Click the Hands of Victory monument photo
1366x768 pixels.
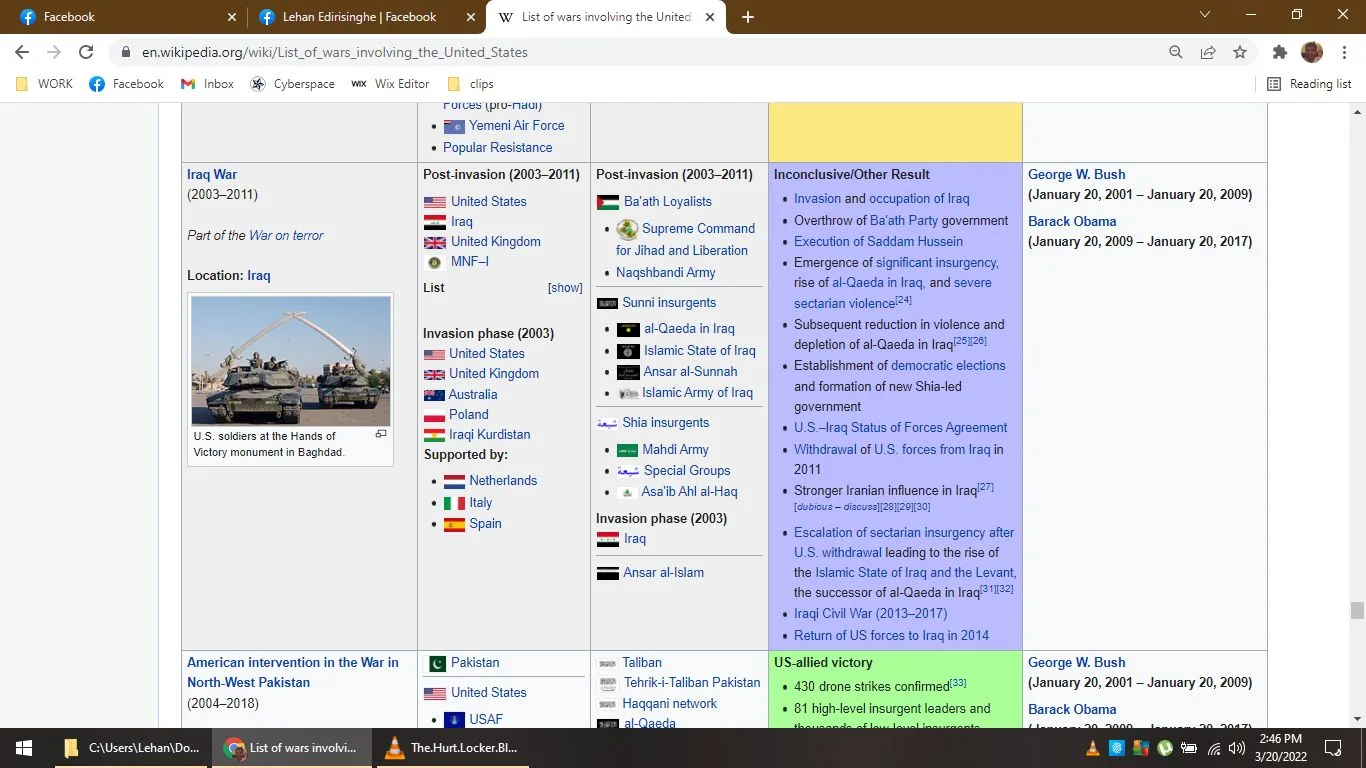point(291,361)
